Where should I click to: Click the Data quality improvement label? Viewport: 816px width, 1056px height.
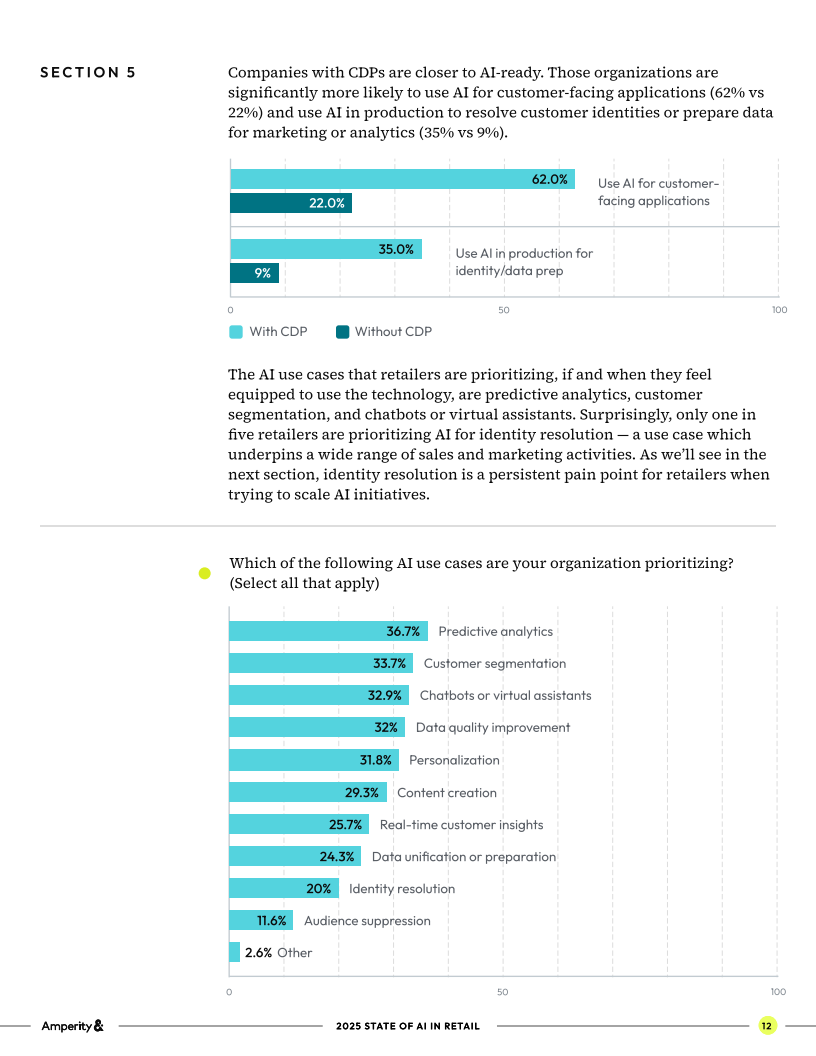(493, 727)
